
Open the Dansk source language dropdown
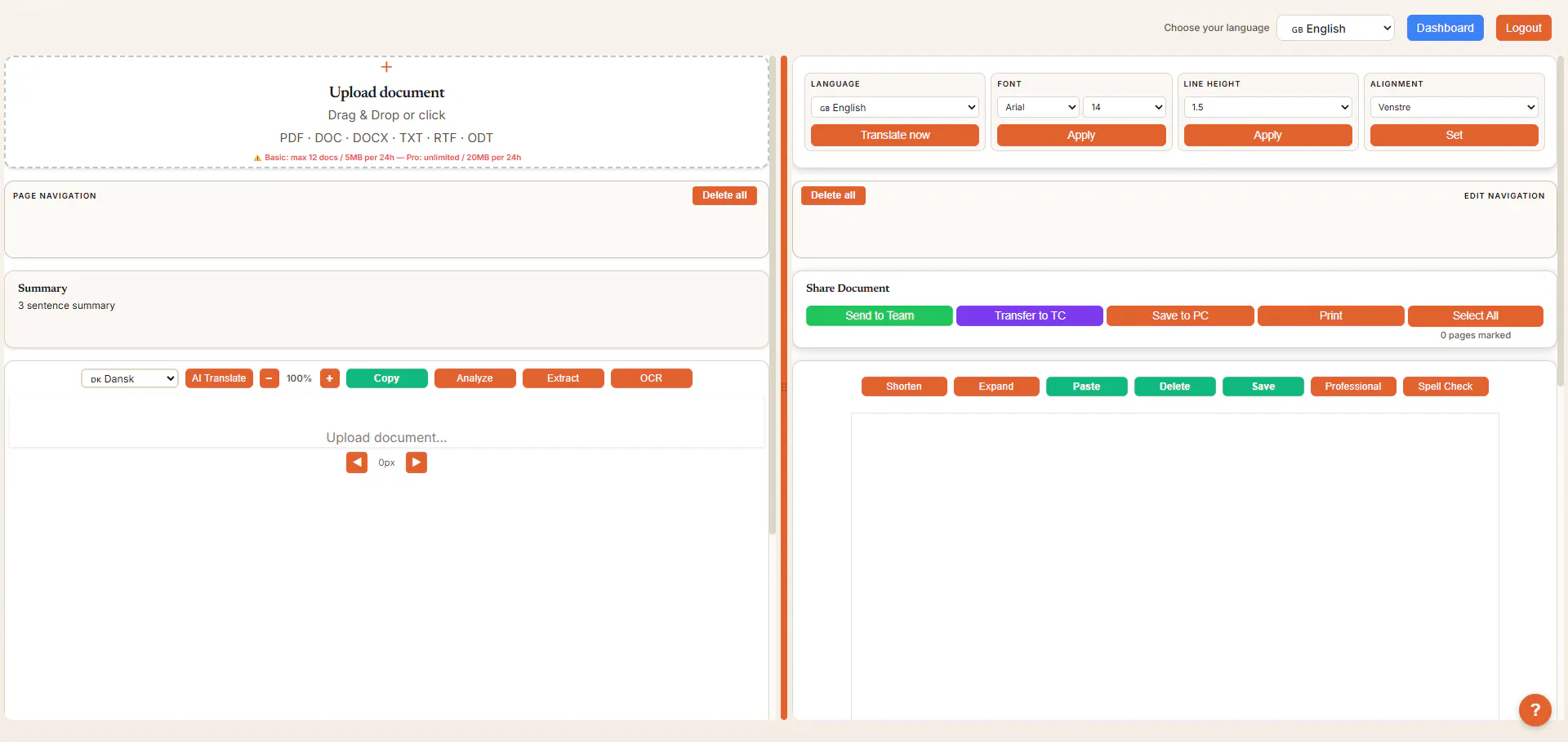(x=130, y=378)
